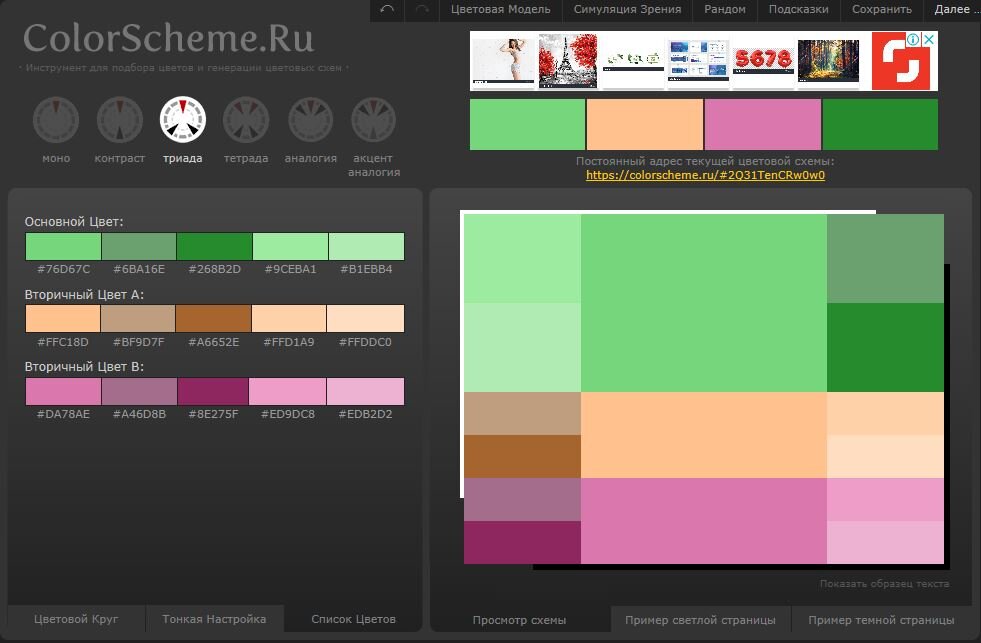The height and width of the screenshot is (643, 981).
Task: Open the ad info icon
Action: coord(913,39)
